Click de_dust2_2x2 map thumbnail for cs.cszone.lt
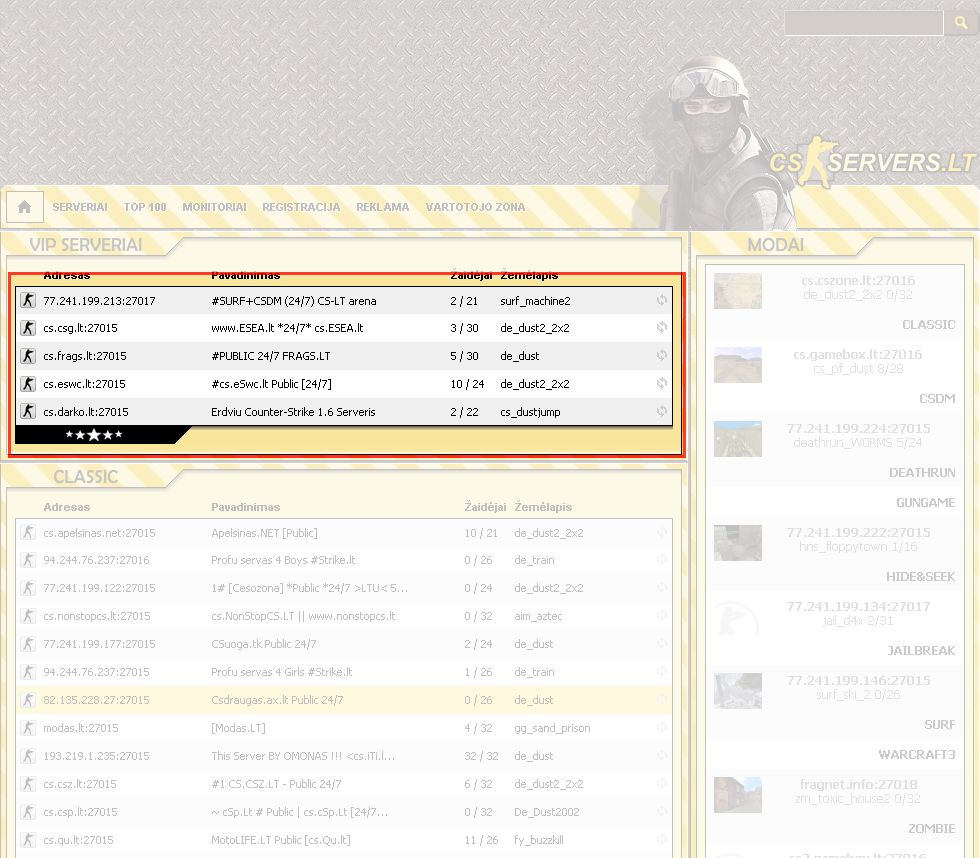Image resolution: width=980 pixels, height=858 pixels. click(738, 291)
